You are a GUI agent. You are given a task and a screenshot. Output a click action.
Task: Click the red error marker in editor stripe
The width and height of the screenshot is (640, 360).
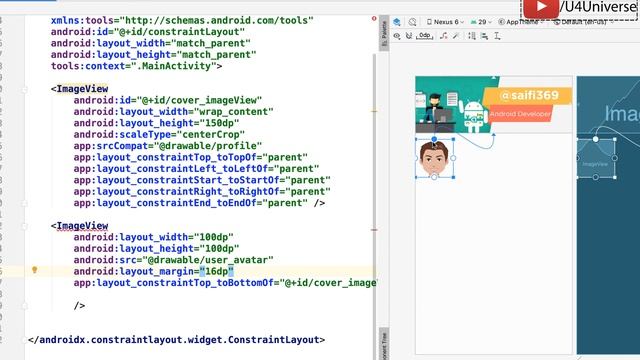374,230
